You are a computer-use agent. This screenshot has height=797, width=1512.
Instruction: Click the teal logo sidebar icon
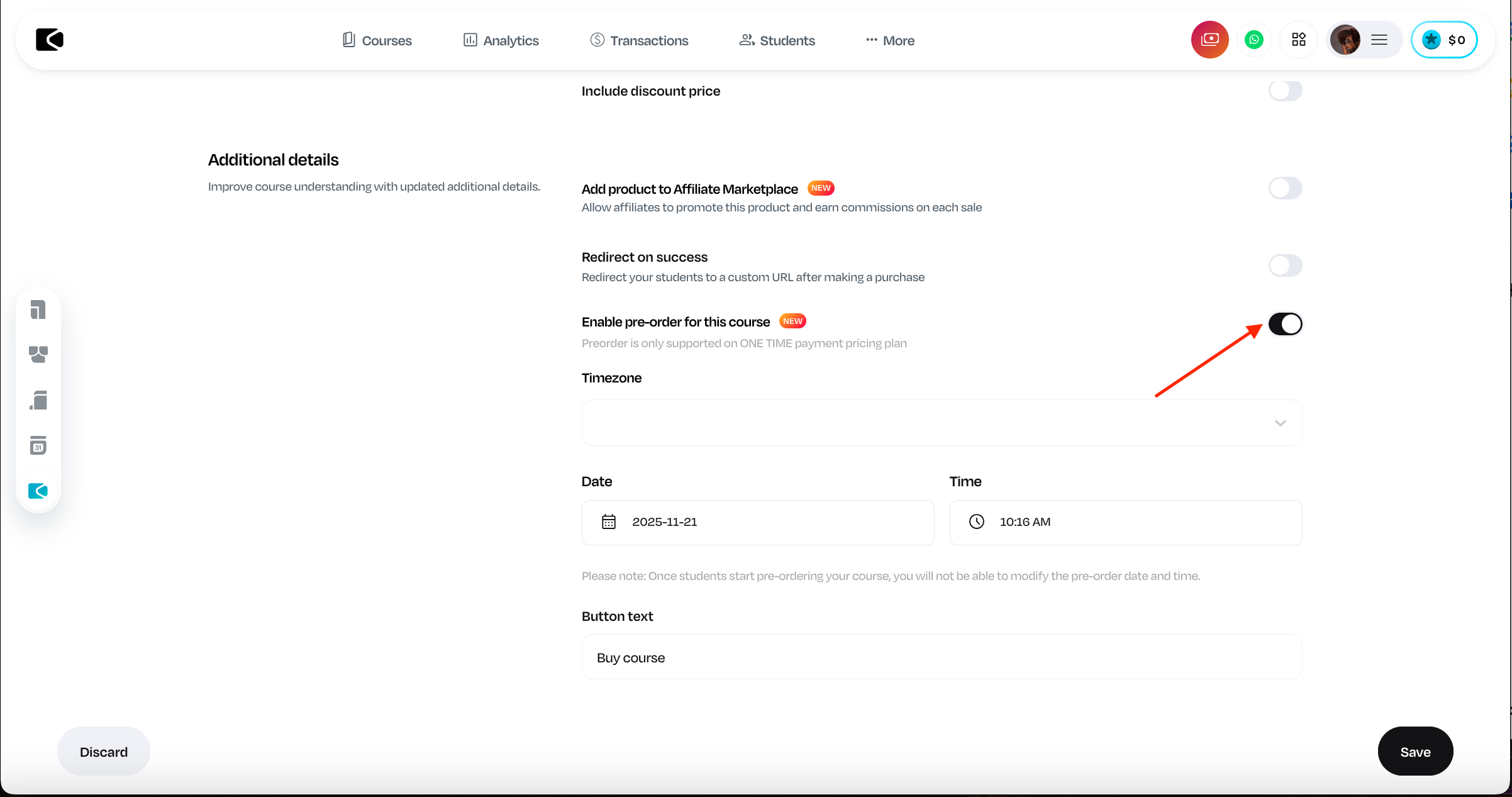[x=38, y=491]
